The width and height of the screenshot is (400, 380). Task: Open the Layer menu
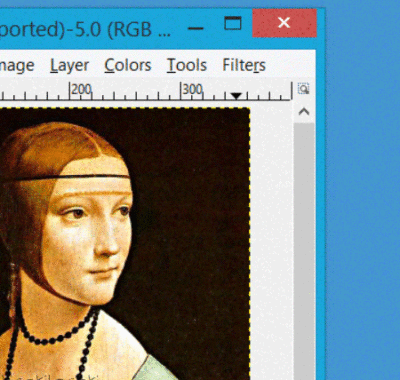69,65
